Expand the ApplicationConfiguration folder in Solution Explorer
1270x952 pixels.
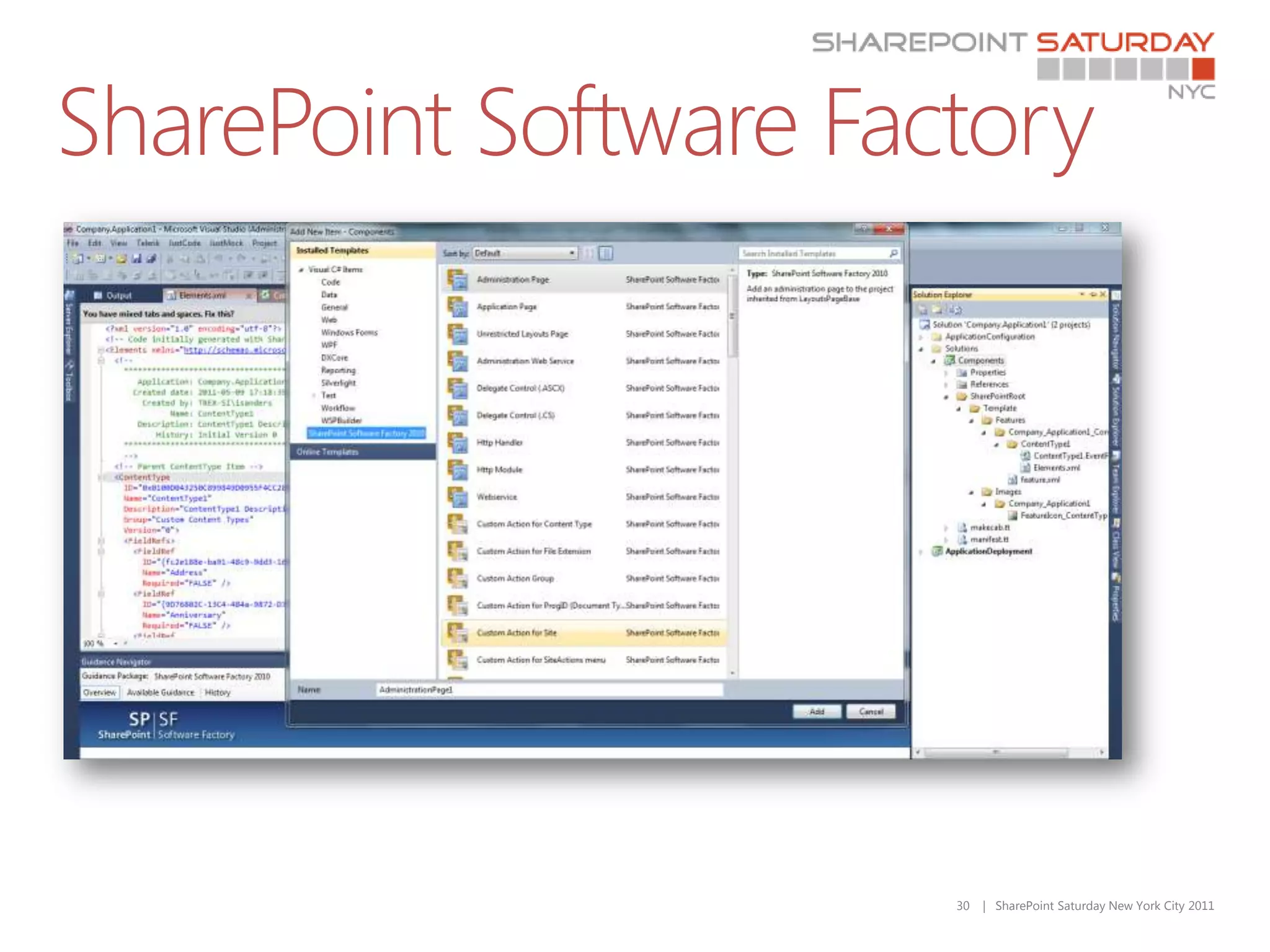tap(921, 337)
